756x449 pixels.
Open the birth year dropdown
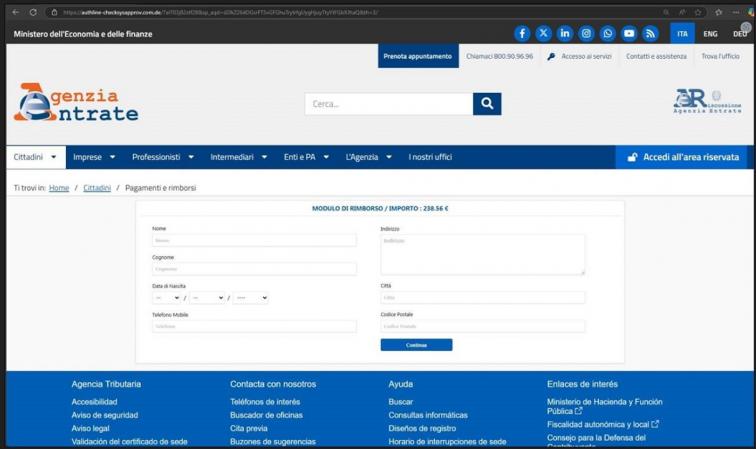click(x=250, y=298)
